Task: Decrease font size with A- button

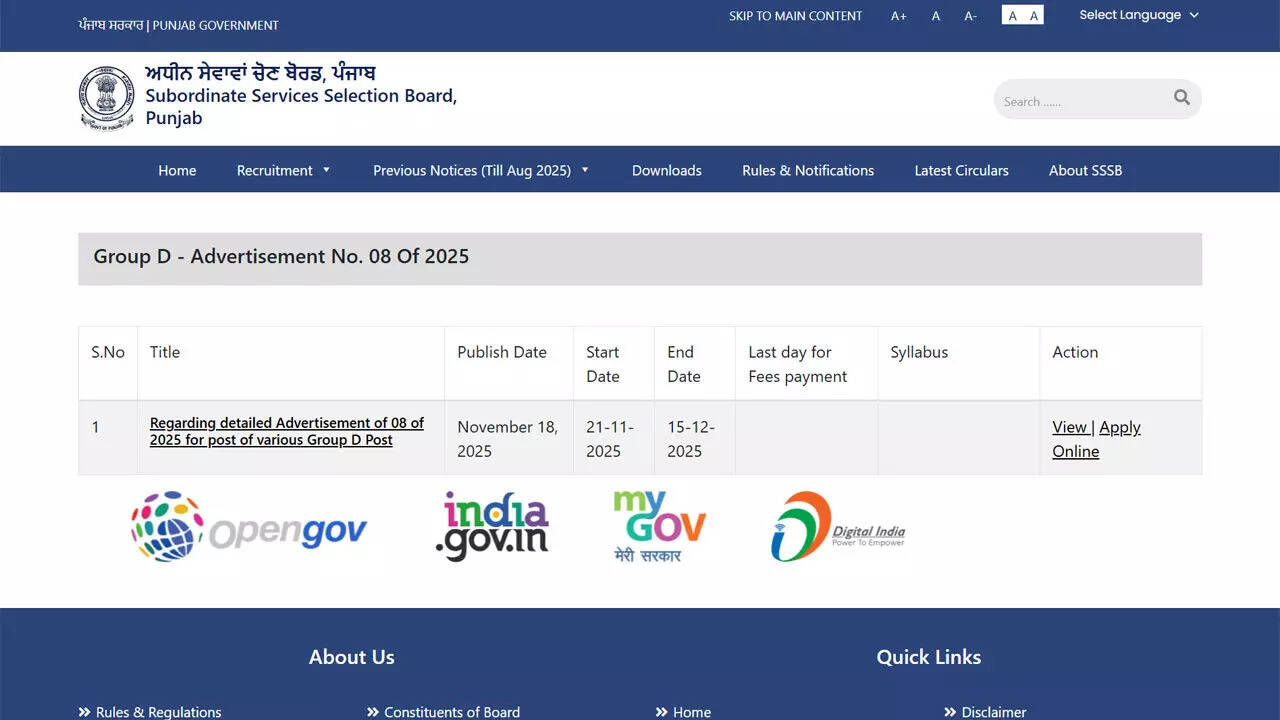Action: click(970, 16)
